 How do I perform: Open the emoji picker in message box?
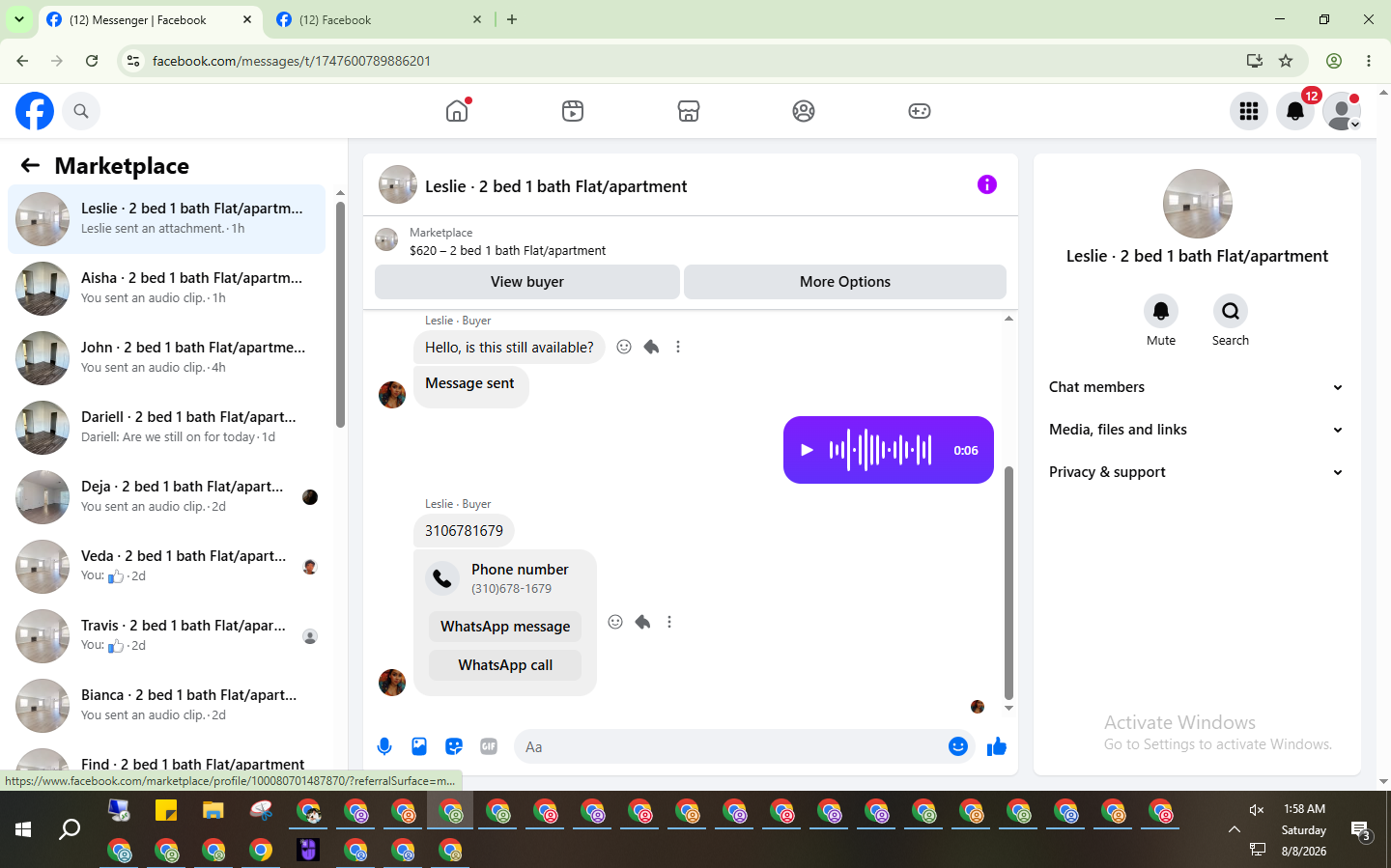click(x=958, y=746)
